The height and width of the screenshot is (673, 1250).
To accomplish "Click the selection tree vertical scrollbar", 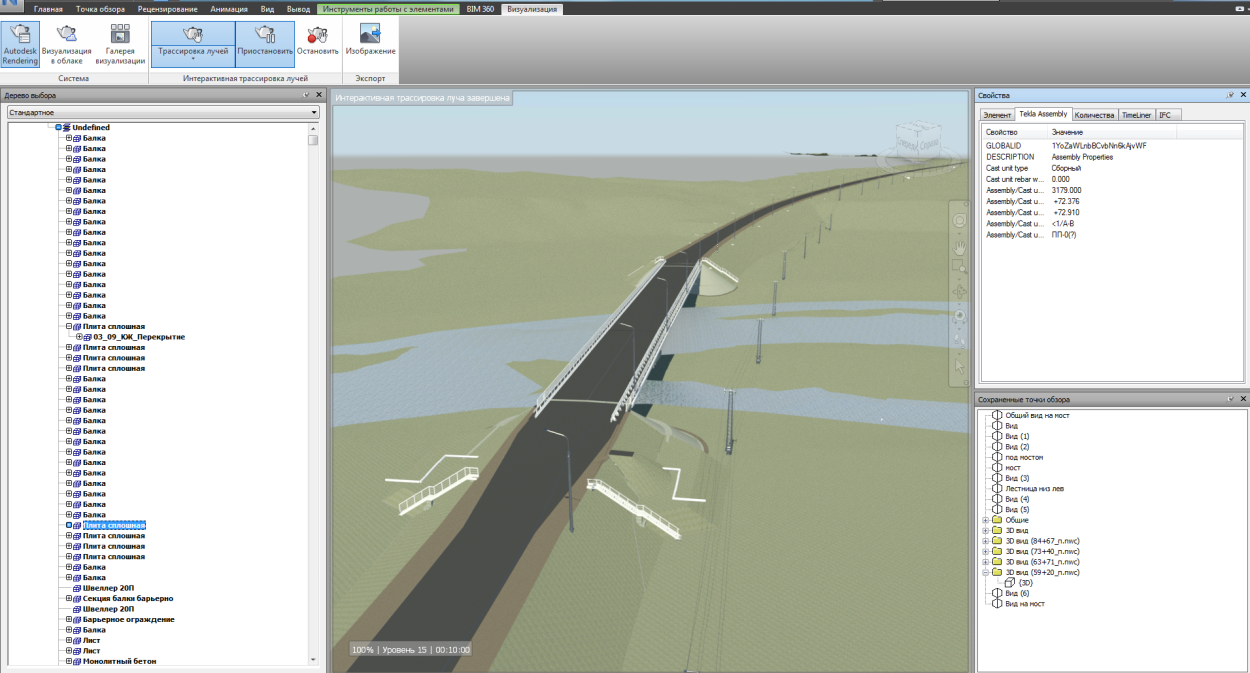I will (313, 400).
